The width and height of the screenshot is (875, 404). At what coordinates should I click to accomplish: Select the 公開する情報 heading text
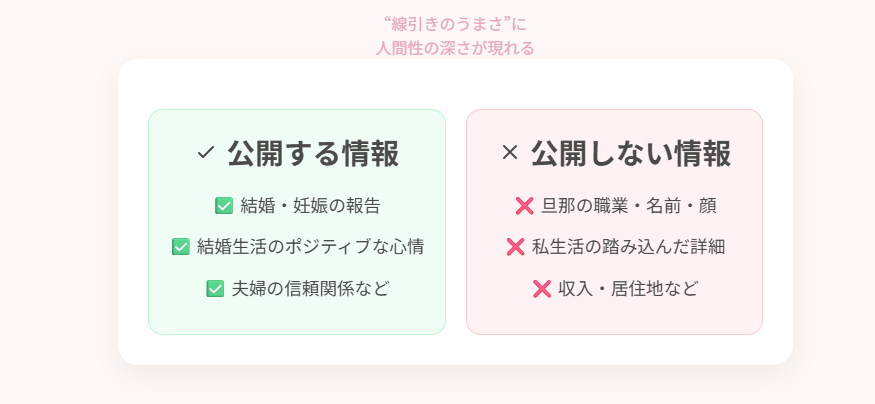tap(313, 153)
